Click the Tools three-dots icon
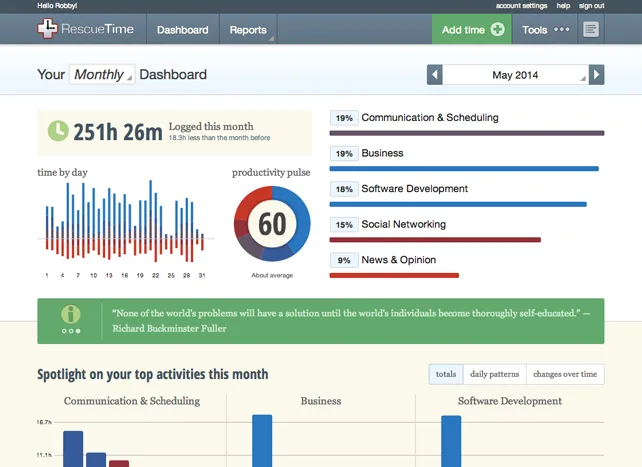642x467 pixels. tap(561, 29)
